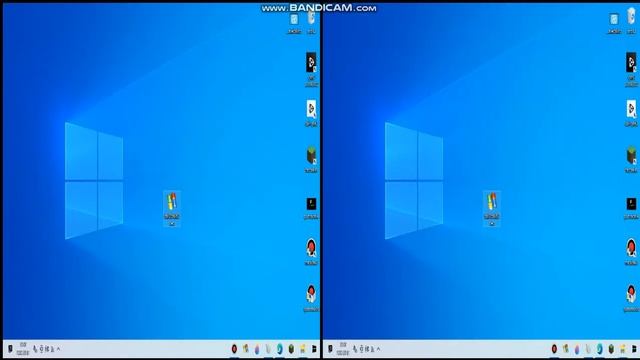Launch Minecraft from the left taskbar
The width and height of the screenshot is (640, 360).
tap(291, 349)
